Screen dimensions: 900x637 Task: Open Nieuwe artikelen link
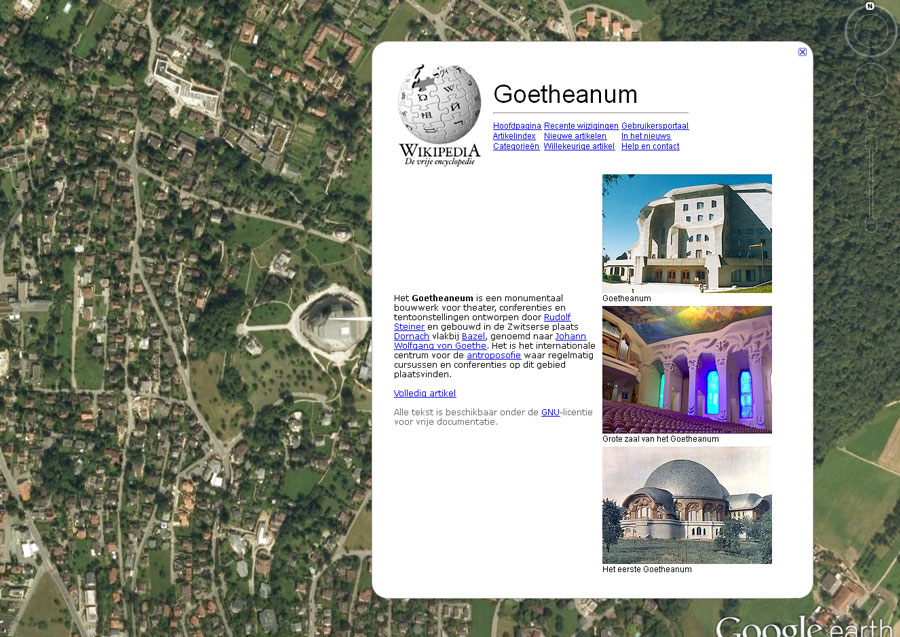pyautogui.click(x=575, y=136)
